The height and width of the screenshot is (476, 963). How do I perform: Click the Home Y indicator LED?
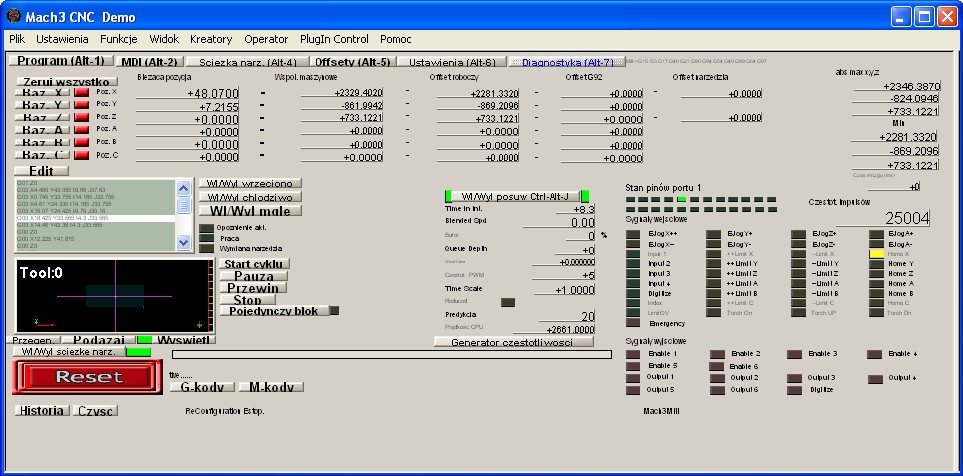pyautogui.click(x=876, y=263)
